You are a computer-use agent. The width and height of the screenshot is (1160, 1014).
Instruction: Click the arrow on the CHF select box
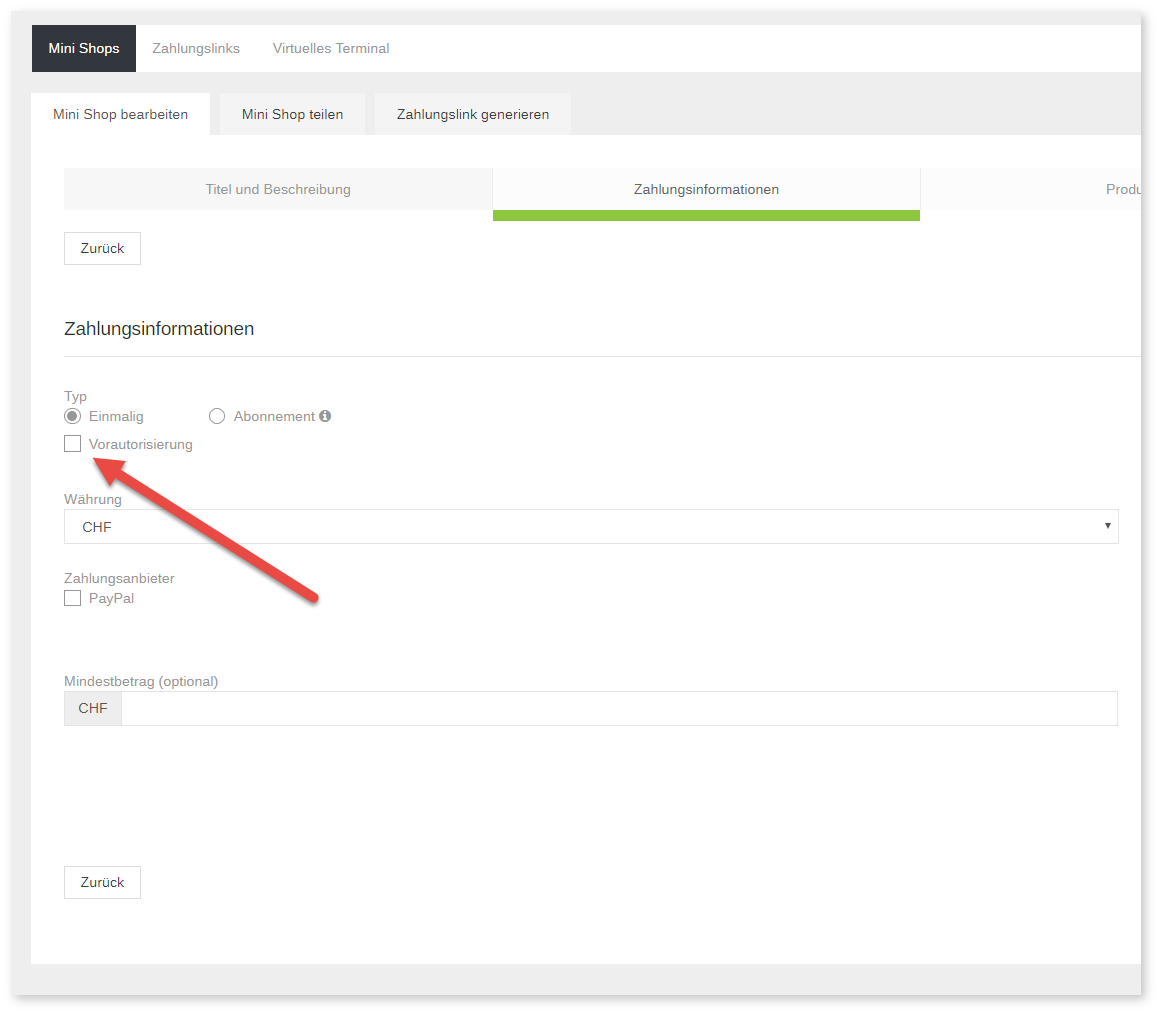pyautogui.click(x=1107, y=526)
